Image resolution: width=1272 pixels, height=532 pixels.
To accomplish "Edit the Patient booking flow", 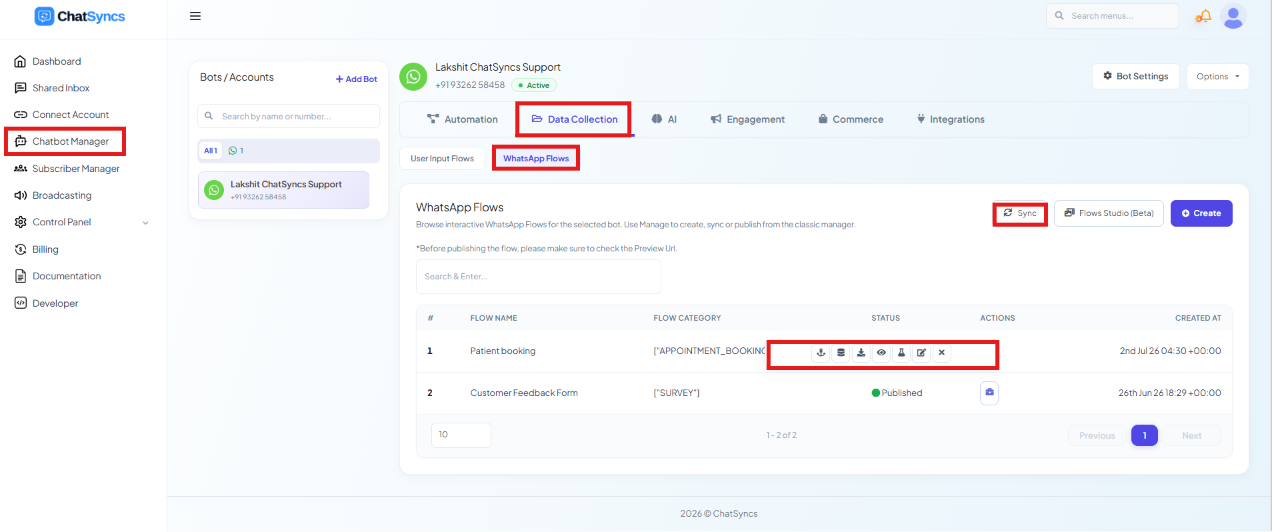I will (921, 352).
